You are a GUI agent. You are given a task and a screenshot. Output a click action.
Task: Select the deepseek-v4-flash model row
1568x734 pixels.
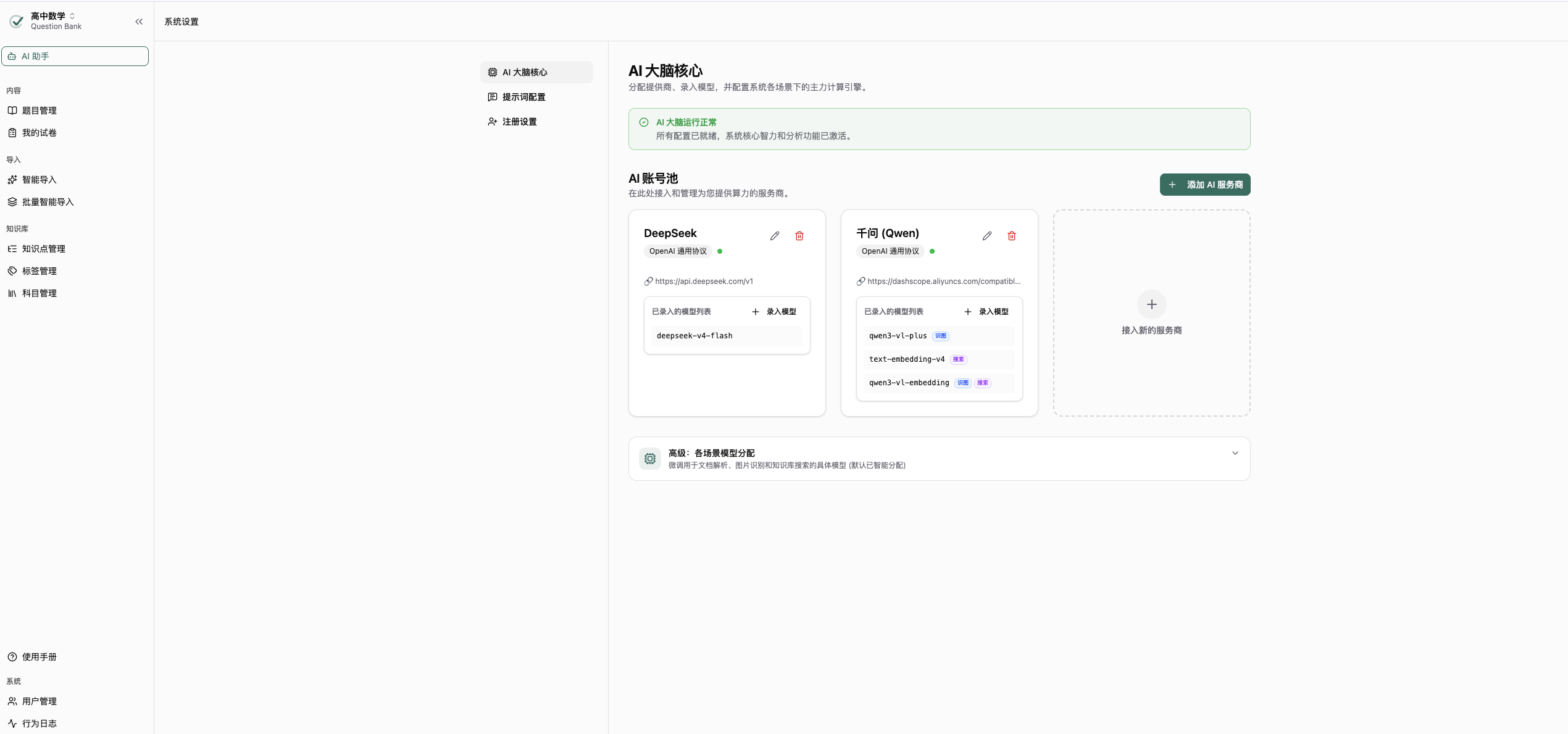(x=727, y=336)
